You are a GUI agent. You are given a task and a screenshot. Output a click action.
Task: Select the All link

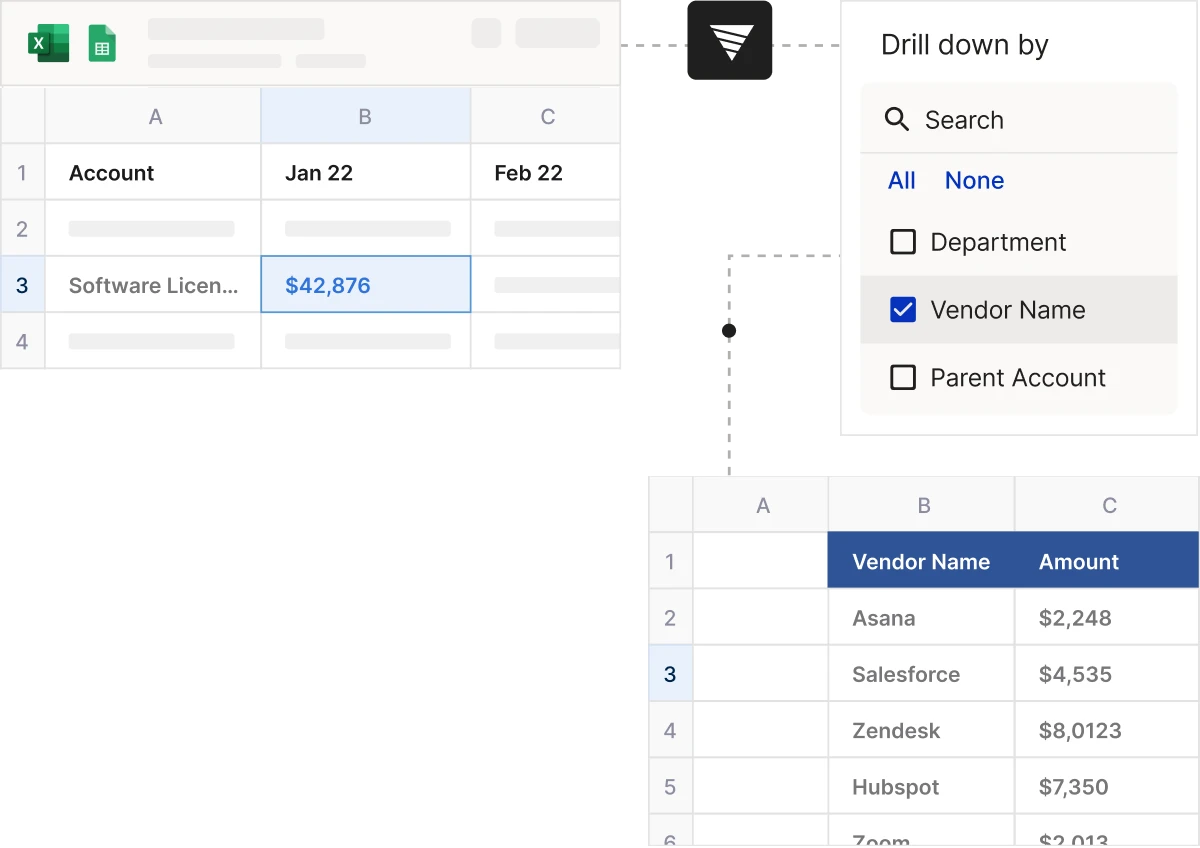click(901, 180)
